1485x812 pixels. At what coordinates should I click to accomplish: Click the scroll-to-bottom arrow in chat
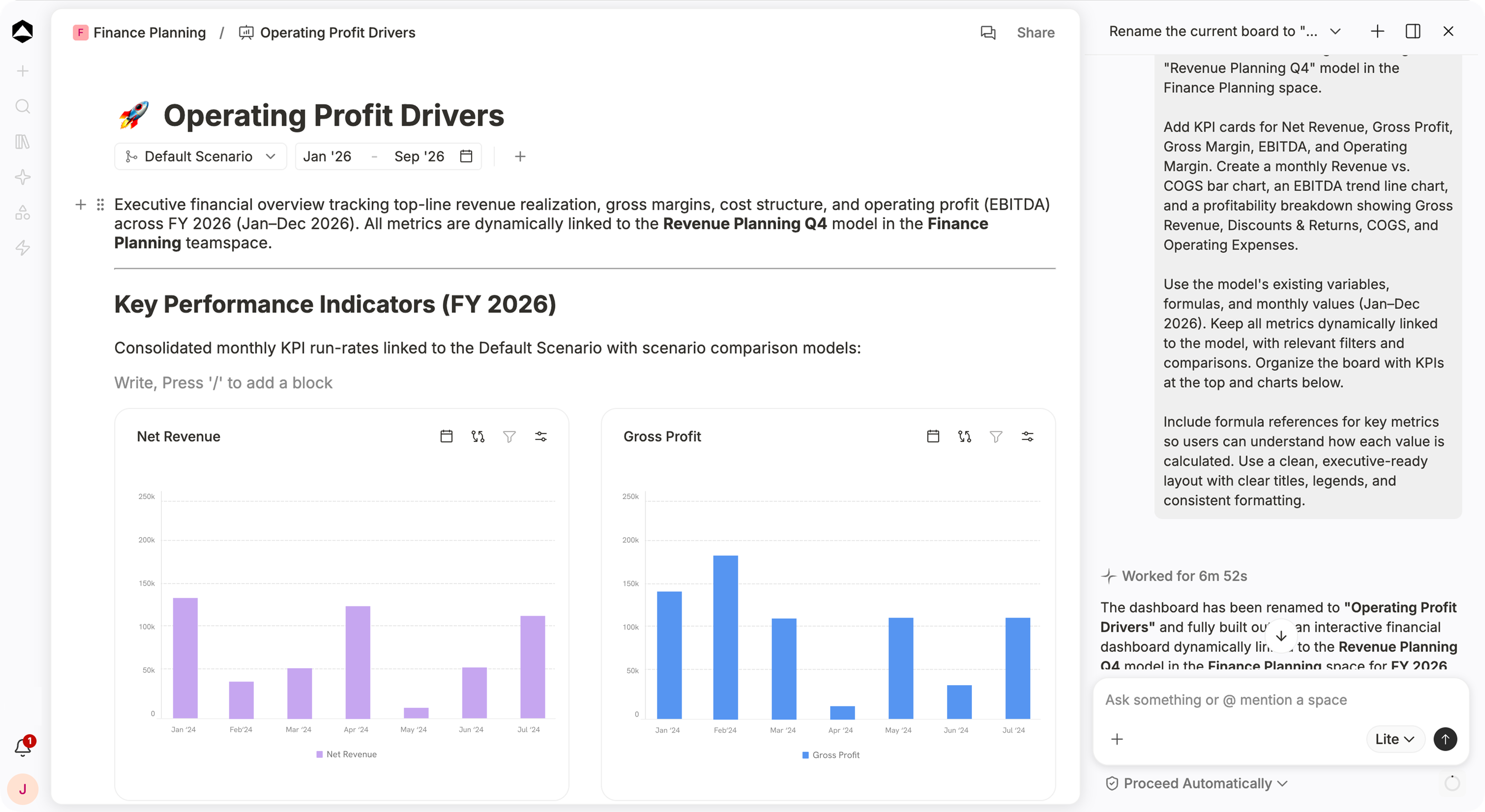[x=1281, y=636]
